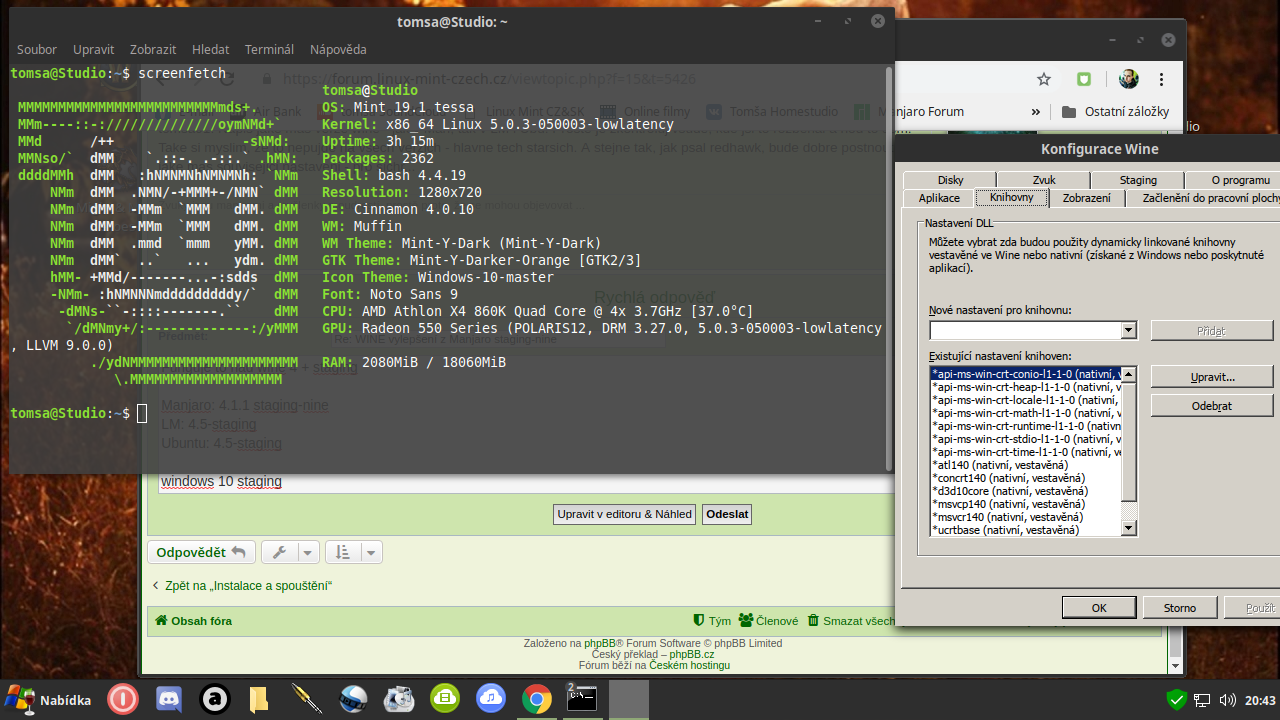Open the Nabídka start menu
This screenshot has width=1280, height=720.
tap(49, 700)
